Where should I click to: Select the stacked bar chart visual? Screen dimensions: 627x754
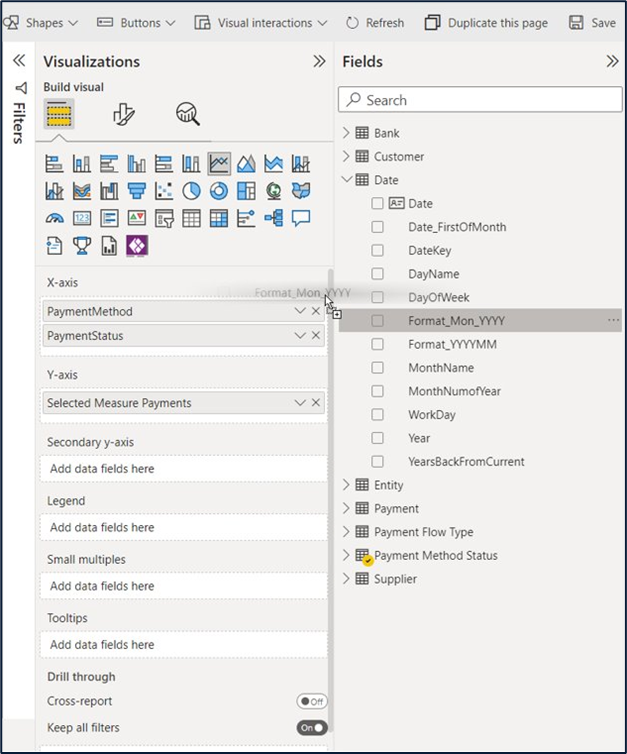(54, 164)
